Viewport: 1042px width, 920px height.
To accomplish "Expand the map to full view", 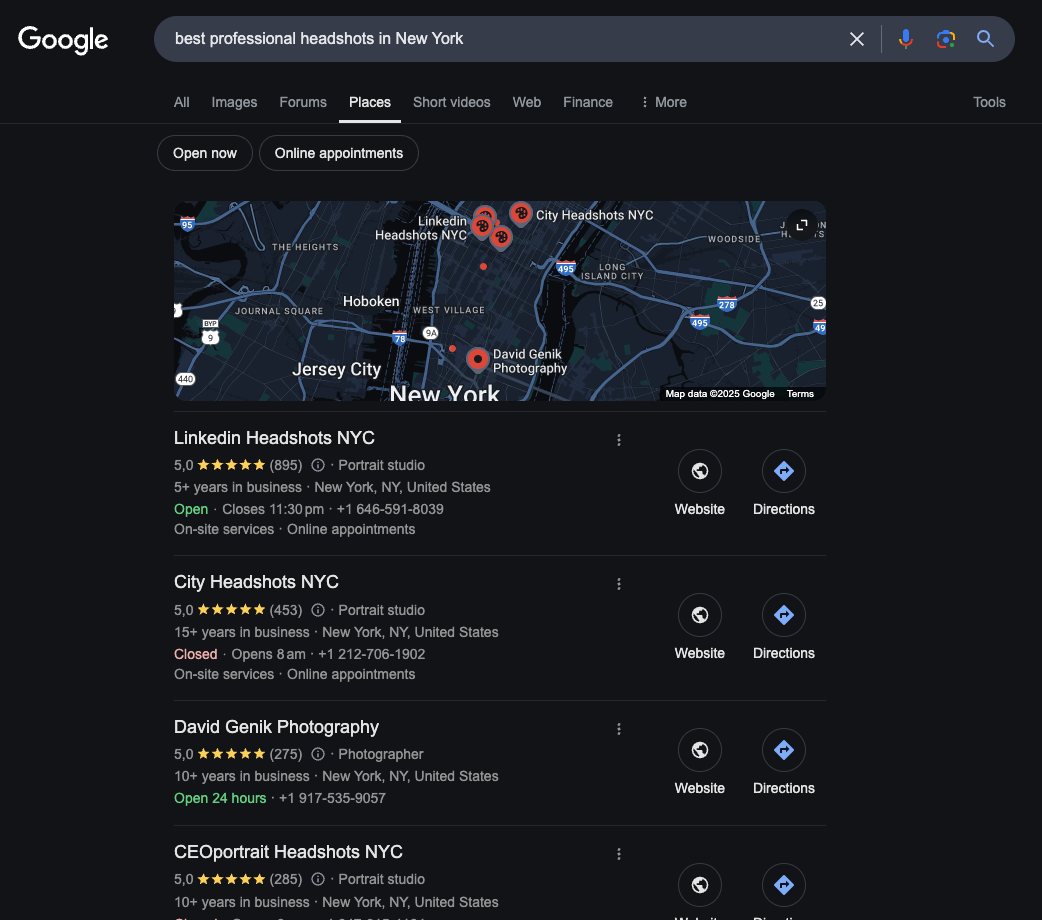I will coord(801,225).
